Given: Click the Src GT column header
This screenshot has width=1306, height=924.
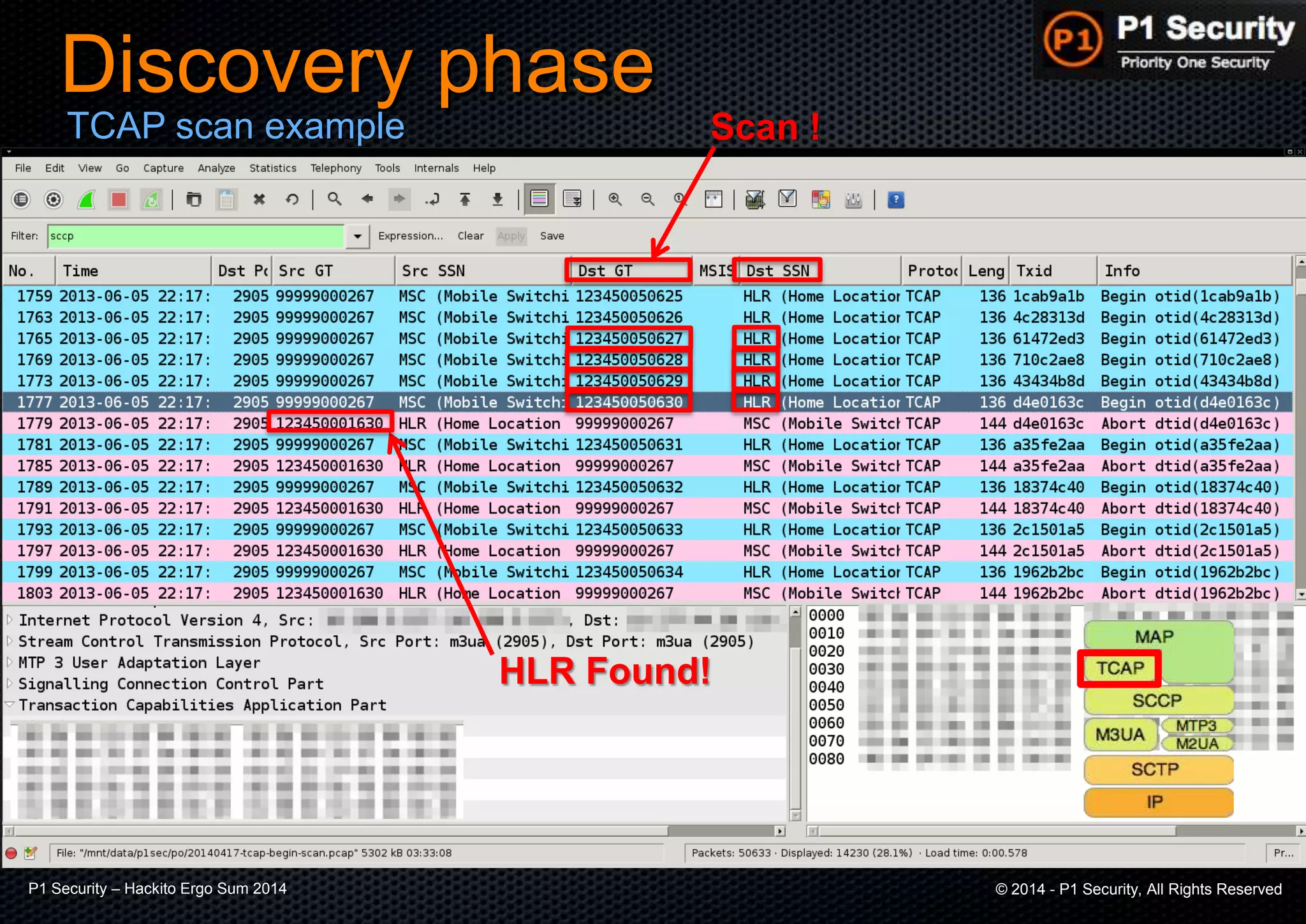Looking at the screenshot, I should pyautogui.click(x=334, y=271).
